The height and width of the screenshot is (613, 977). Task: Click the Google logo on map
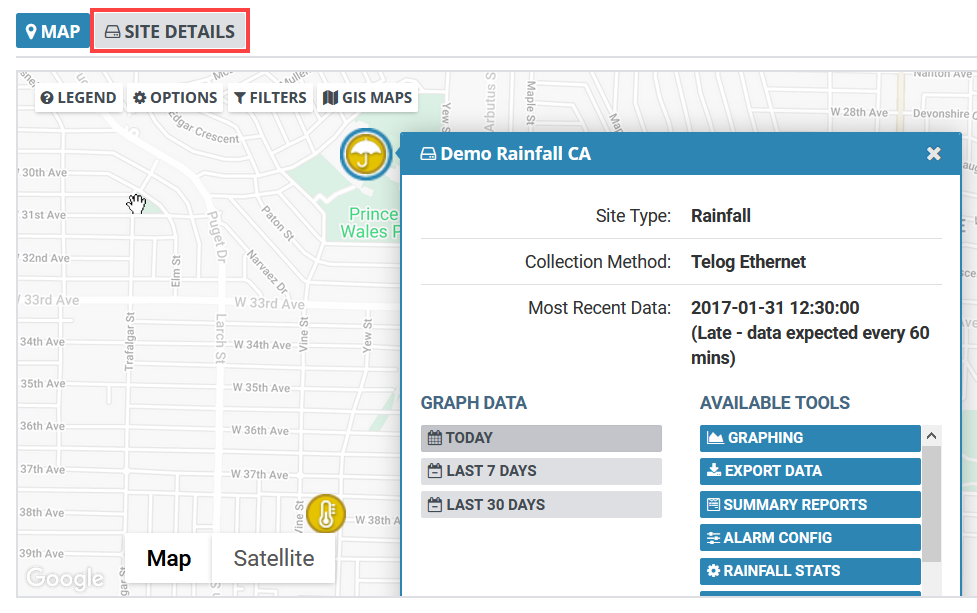point(65,579)
